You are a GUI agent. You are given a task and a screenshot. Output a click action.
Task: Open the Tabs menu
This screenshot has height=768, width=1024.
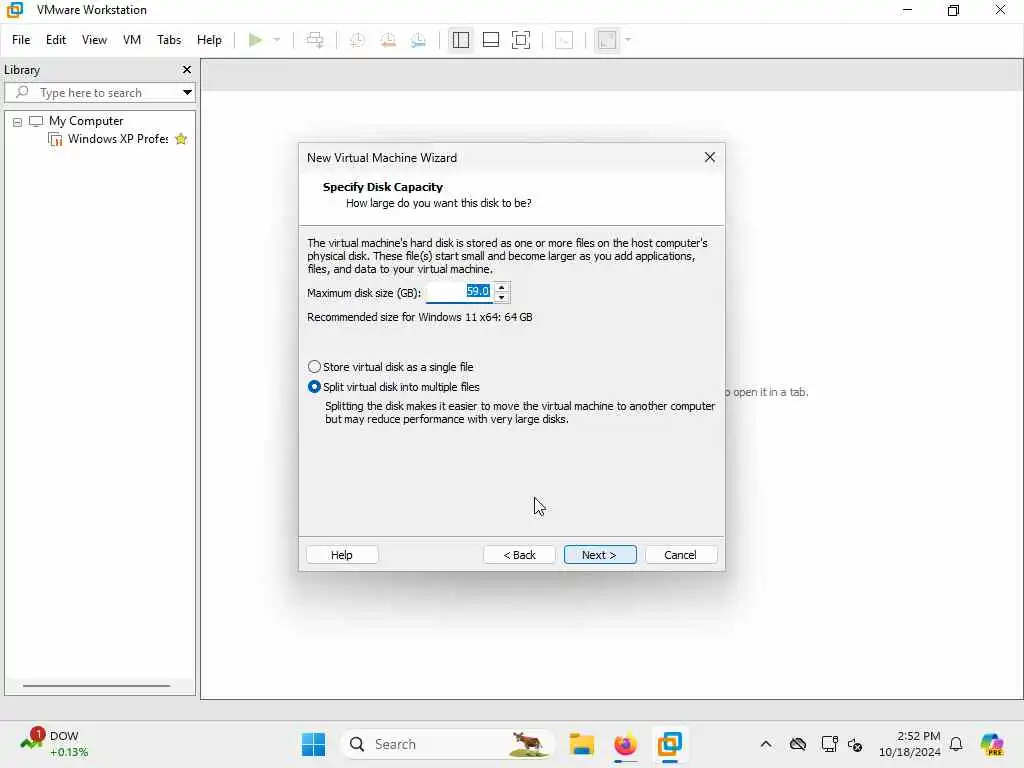pyautogui.click(x=168, y=40)
